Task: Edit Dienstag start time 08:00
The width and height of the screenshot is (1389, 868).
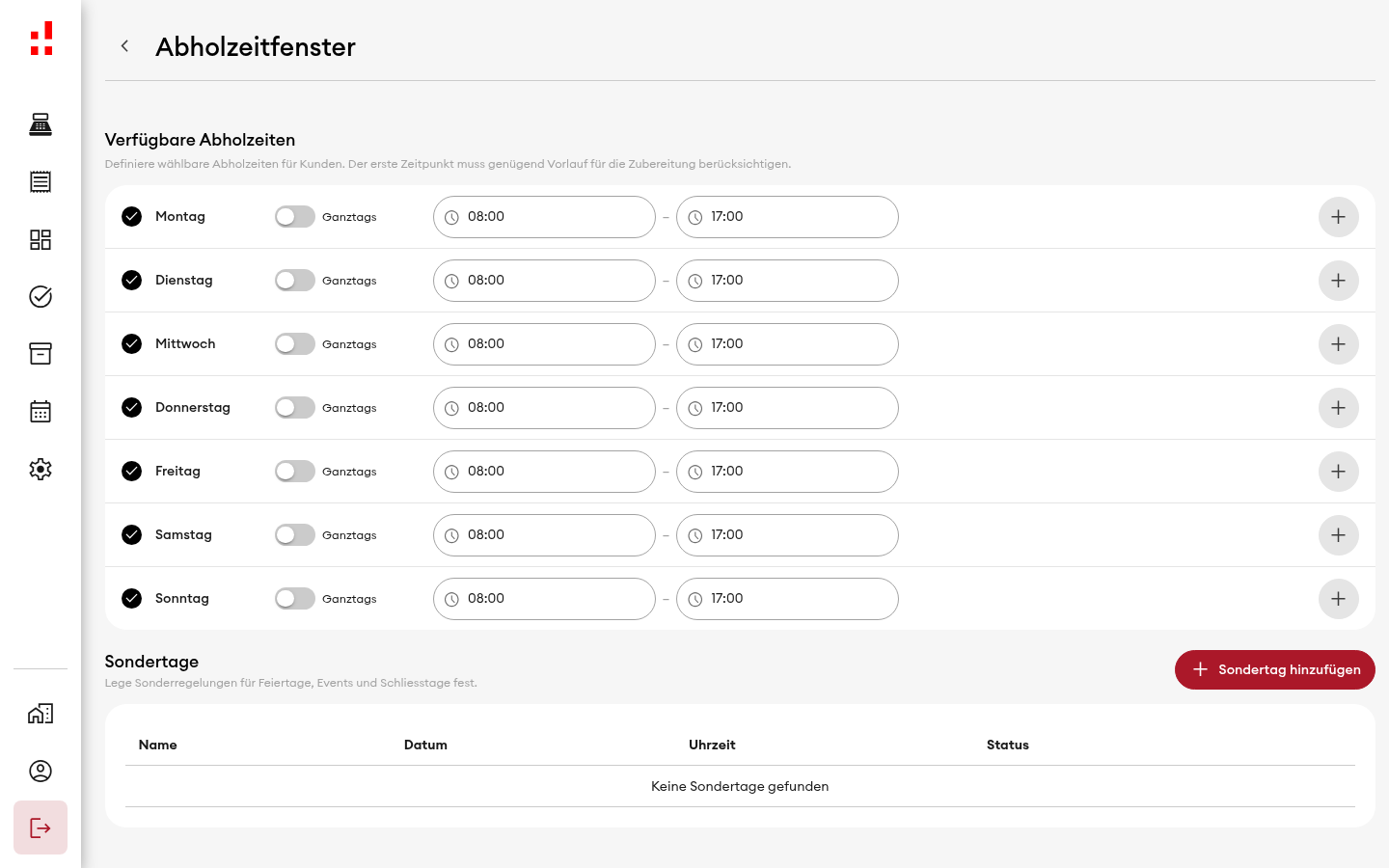Action: point(544,281)
